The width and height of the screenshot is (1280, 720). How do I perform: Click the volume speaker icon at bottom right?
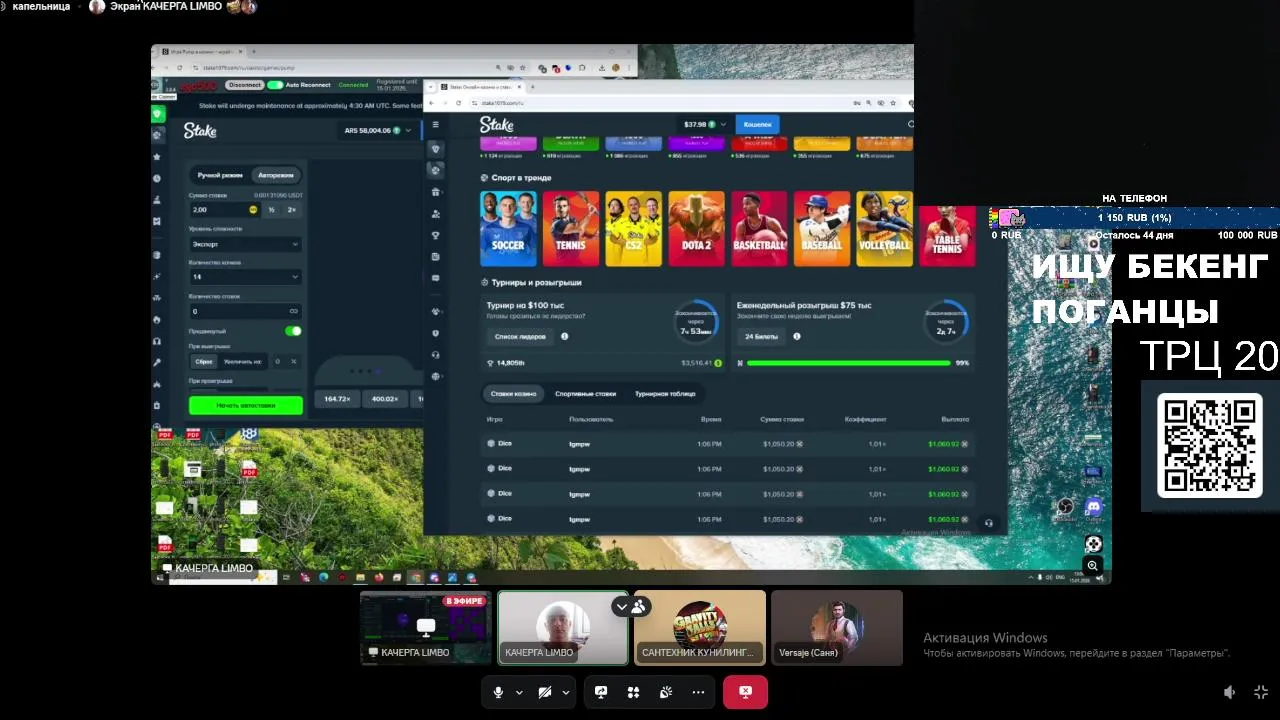tap(1230, 692)
